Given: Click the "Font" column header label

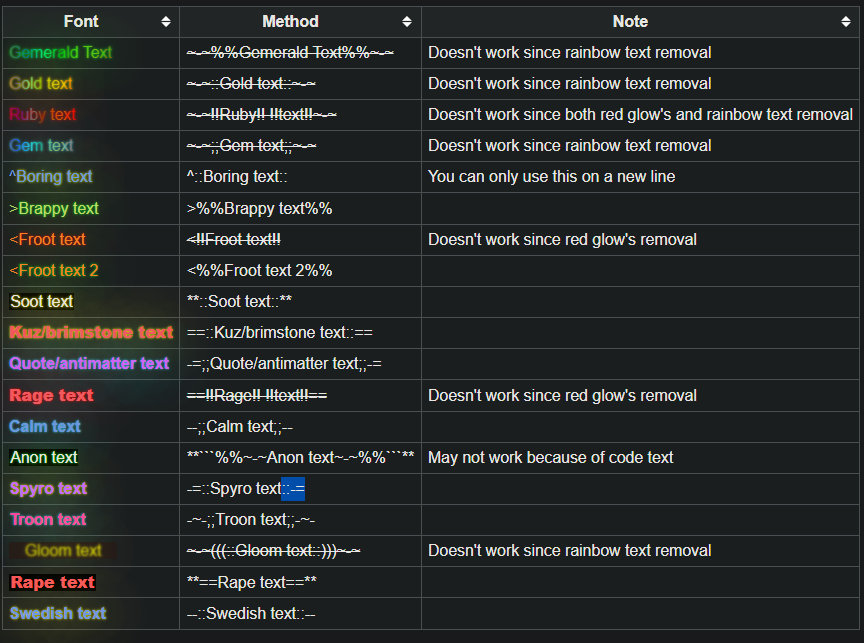Looking at the screenshot, I should 81,21.
